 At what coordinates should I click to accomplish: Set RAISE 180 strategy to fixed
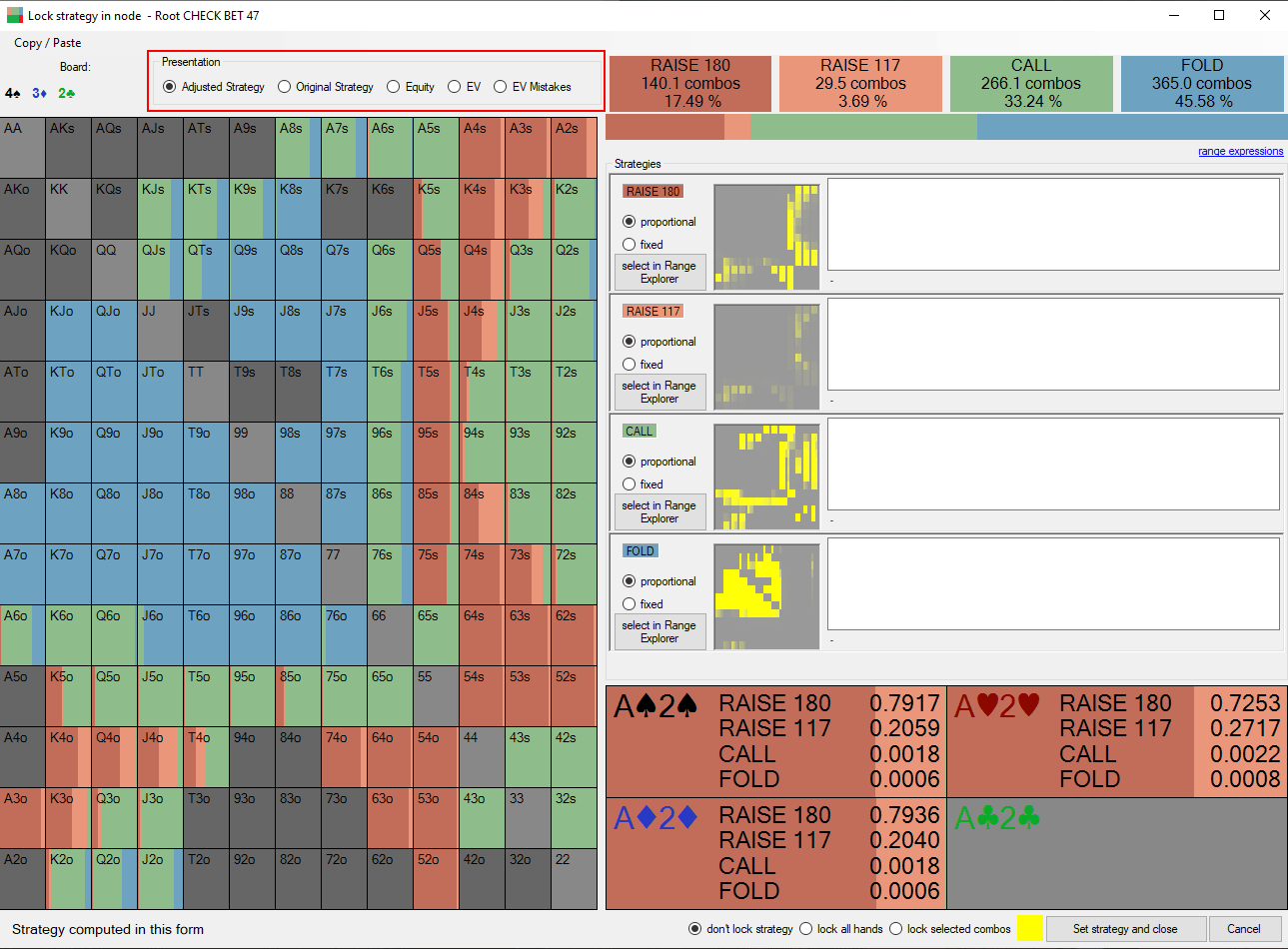[x=643, y=245]
